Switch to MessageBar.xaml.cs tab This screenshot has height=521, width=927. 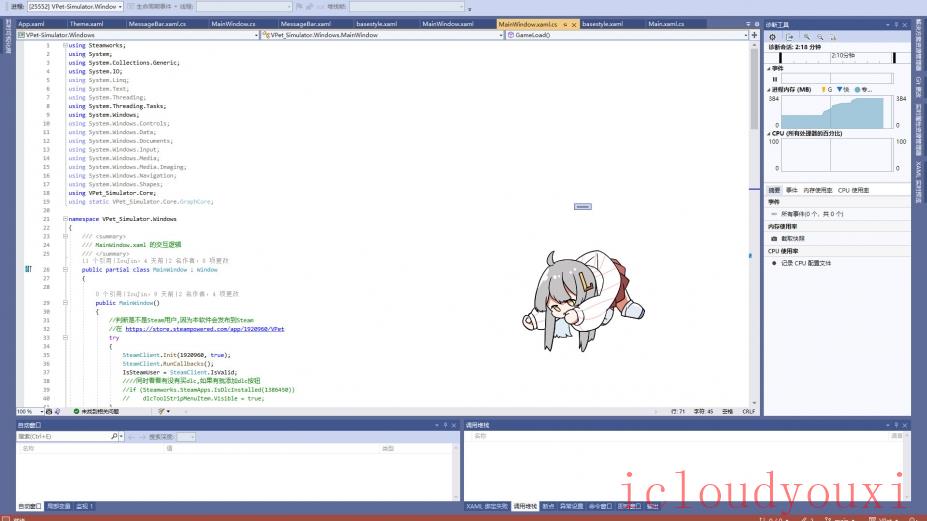point(157,24)
